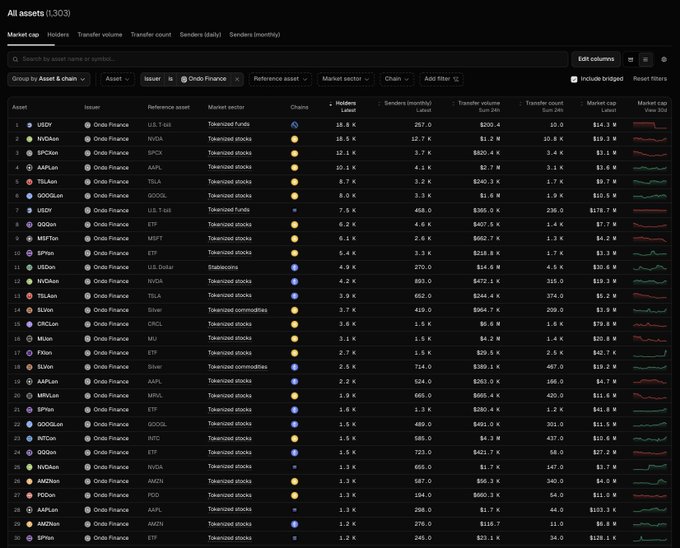
Task: Click SPCXon asset icon in row 3
Action: [x=29, y=153]
